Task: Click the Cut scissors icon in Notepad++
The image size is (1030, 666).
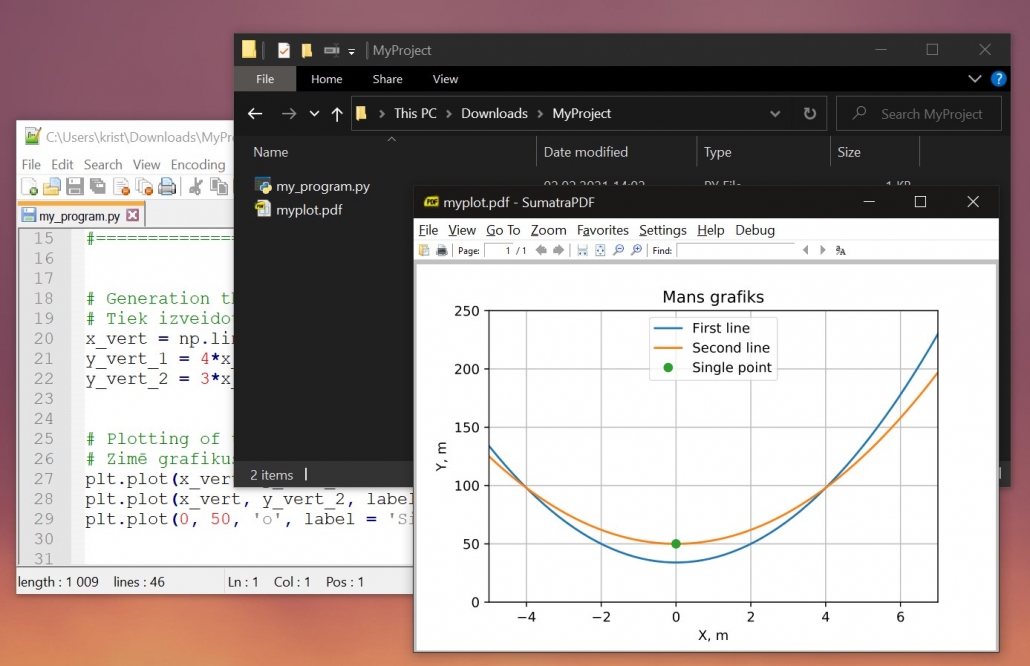Action: click(x=195, y=187)
